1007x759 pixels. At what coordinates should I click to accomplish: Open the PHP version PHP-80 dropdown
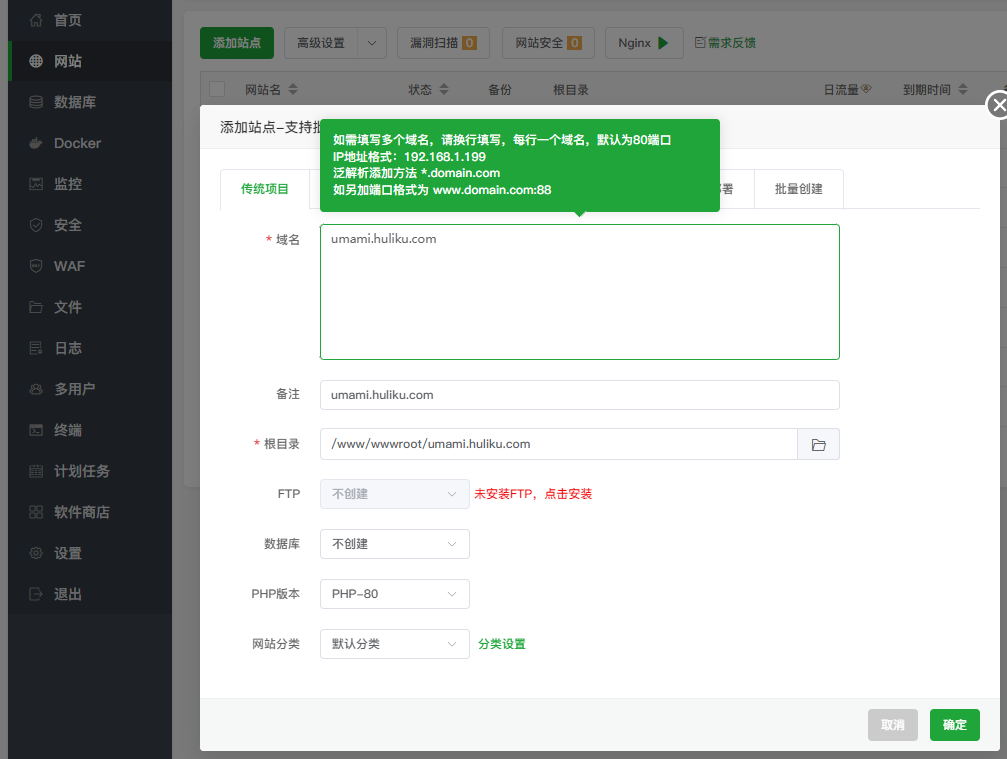click(394, 594)
